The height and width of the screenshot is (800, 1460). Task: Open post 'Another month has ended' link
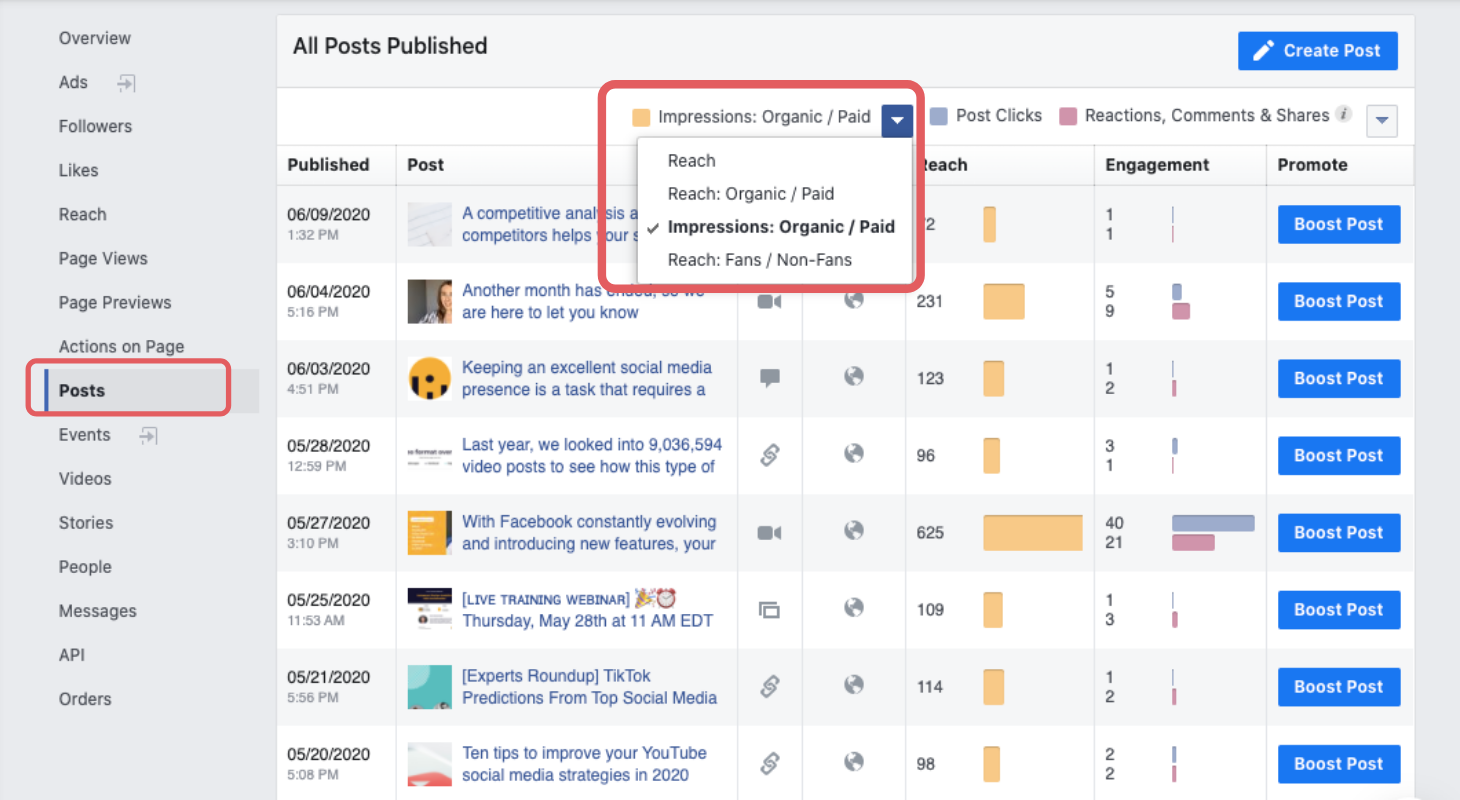pos(583,301)
